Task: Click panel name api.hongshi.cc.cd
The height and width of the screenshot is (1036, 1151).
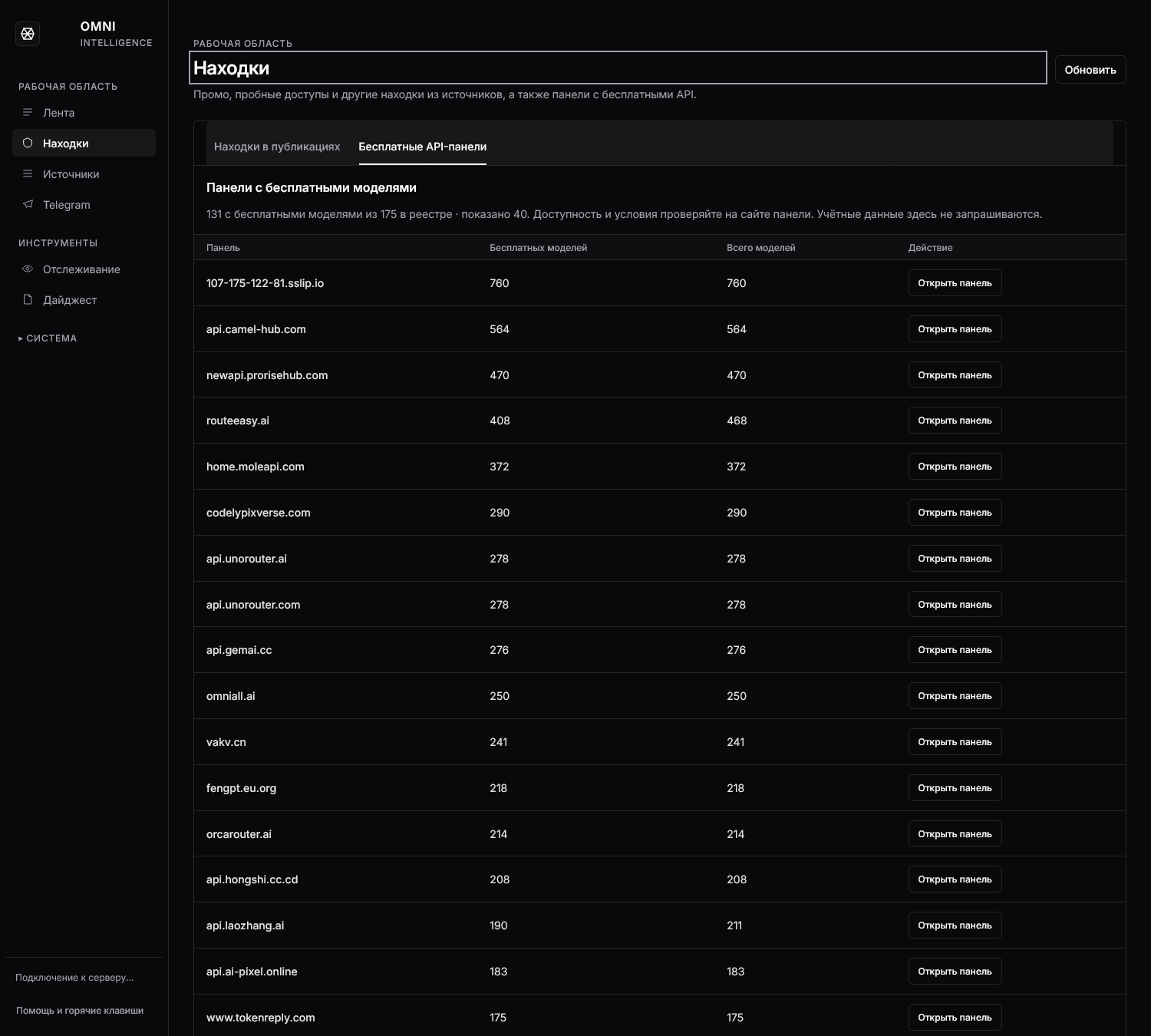Action: pos(252,879)
